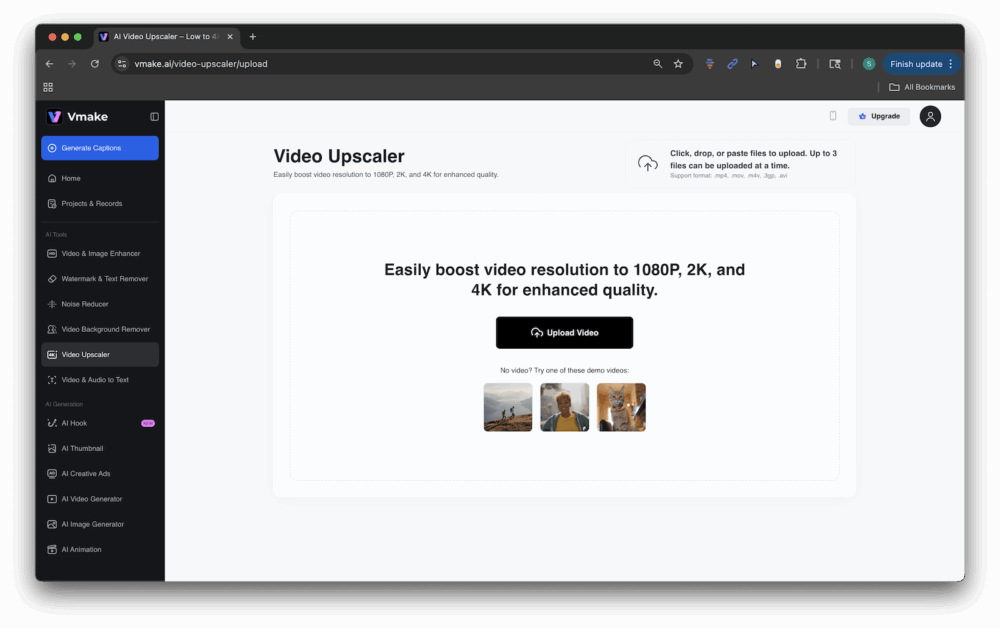Go to Projects & Records
This screenshot has width=1000, height=628.
(91, 204)
